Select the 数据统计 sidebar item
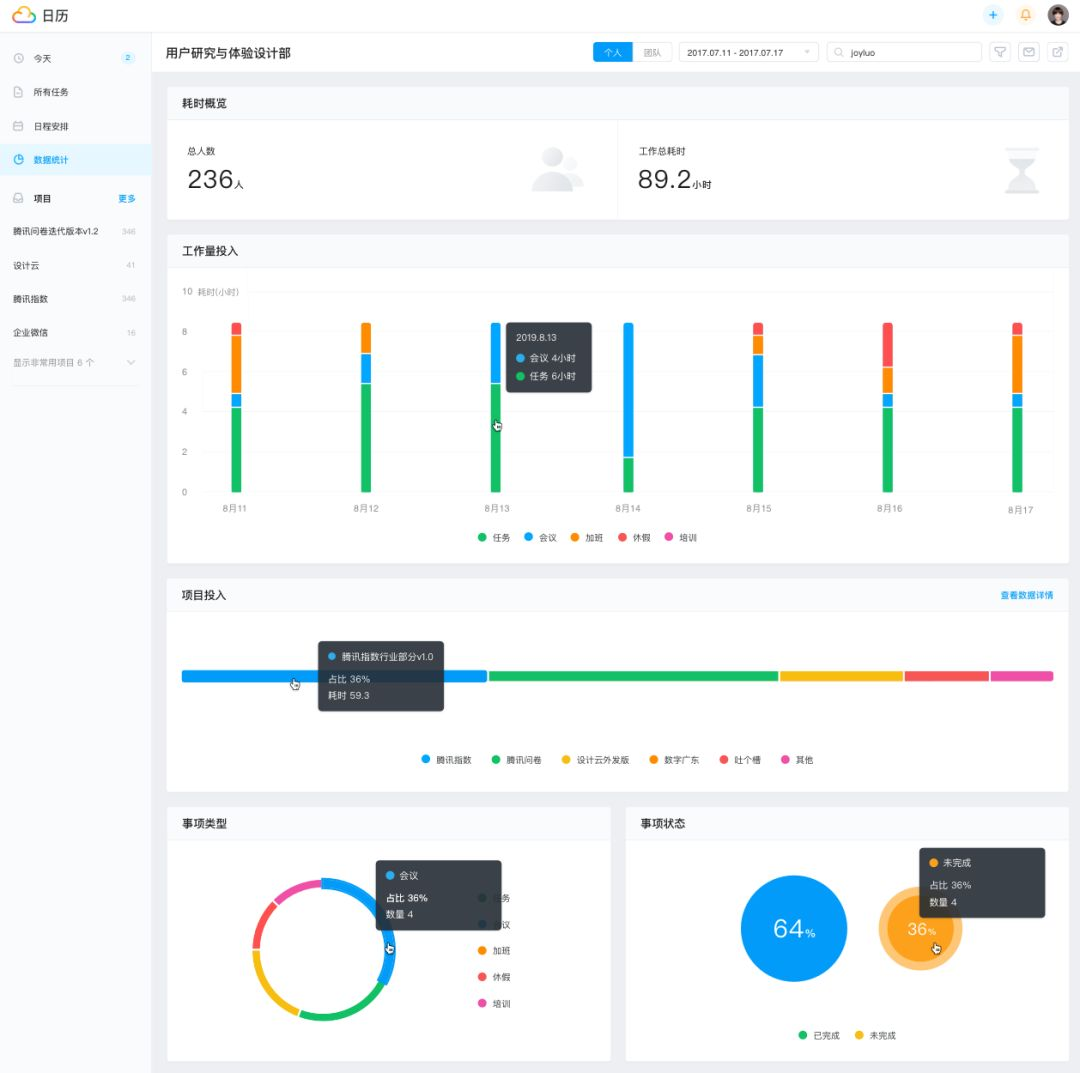Viewport: 1080px width, 1073px height. [76, 159]
